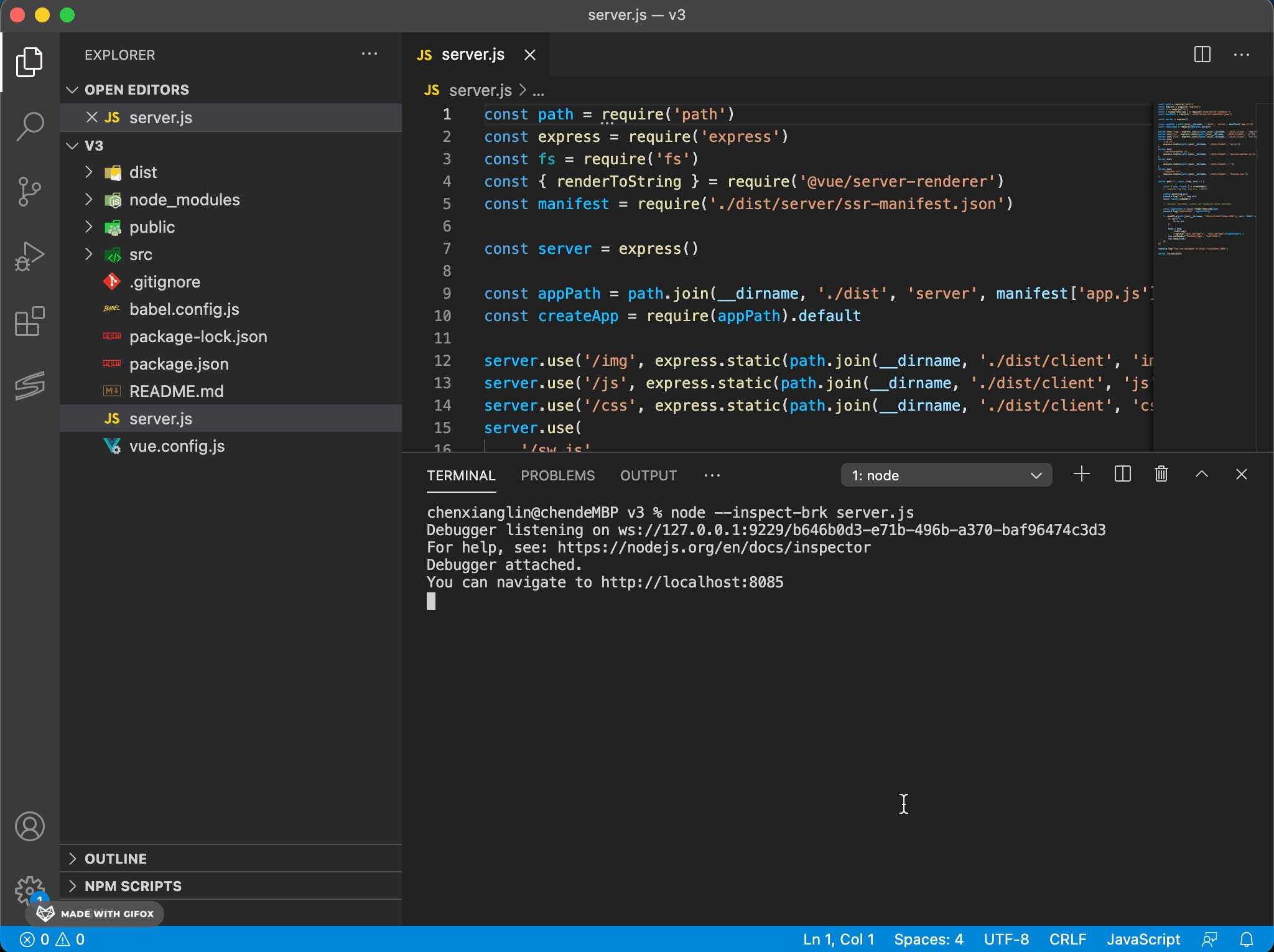This screenshot has height=952, width=1274.
Task: Open the Source Control view
Action: pyautogui.click(x=29, y=192)
